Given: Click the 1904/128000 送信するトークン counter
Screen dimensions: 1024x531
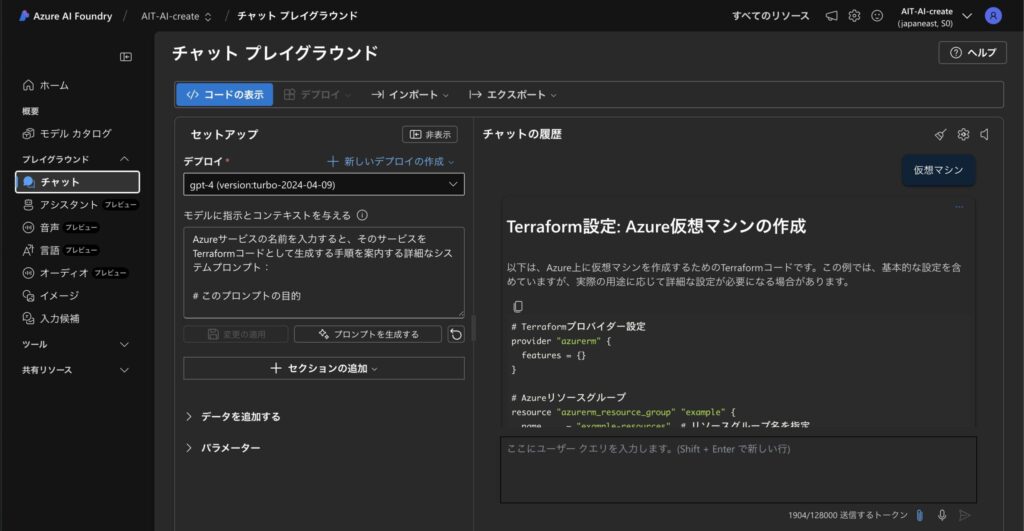Looking at the screenshot, I should point(848,515).
